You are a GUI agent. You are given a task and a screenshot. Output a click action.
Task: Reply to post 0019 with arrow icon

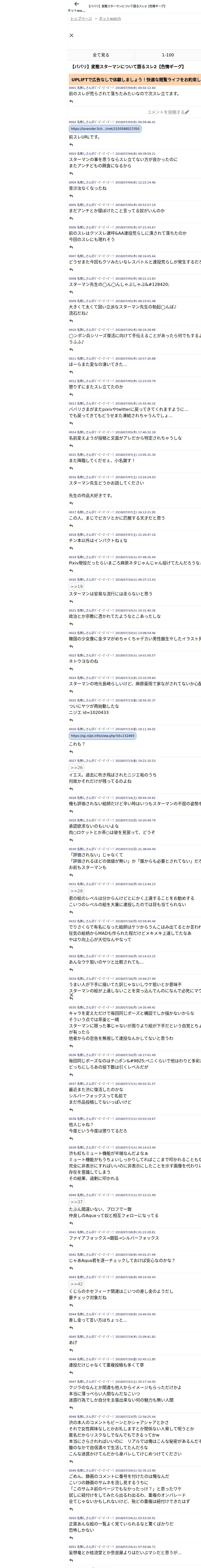(71, 571)
